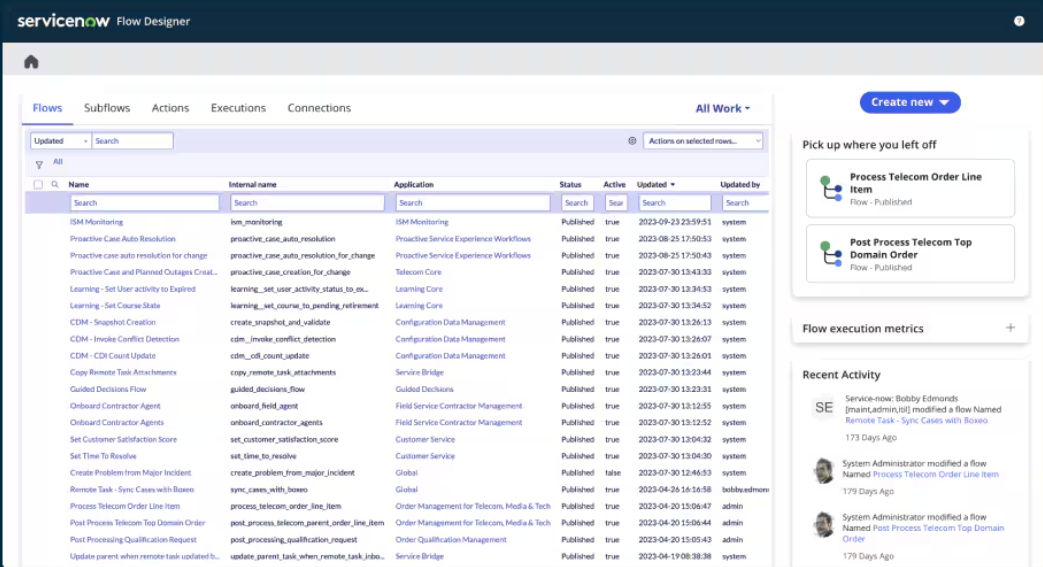Open the Post Process Telecom Top Domain Order card
The height and width of the screenshot is (567, 1043).
tap(910, 254)
